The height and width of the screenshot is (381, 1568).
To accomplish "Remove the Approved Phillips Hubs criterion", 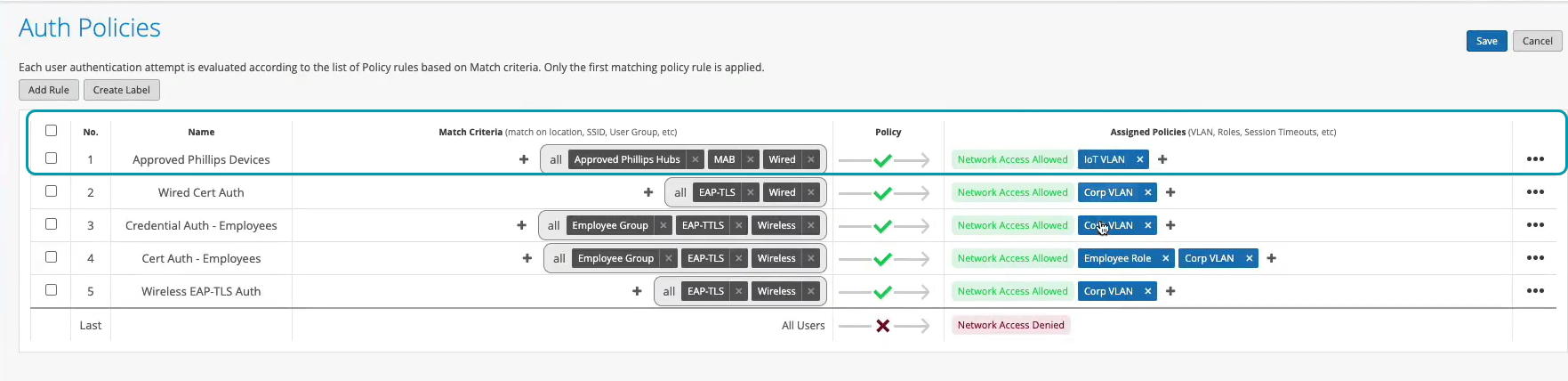I will 696,160.
